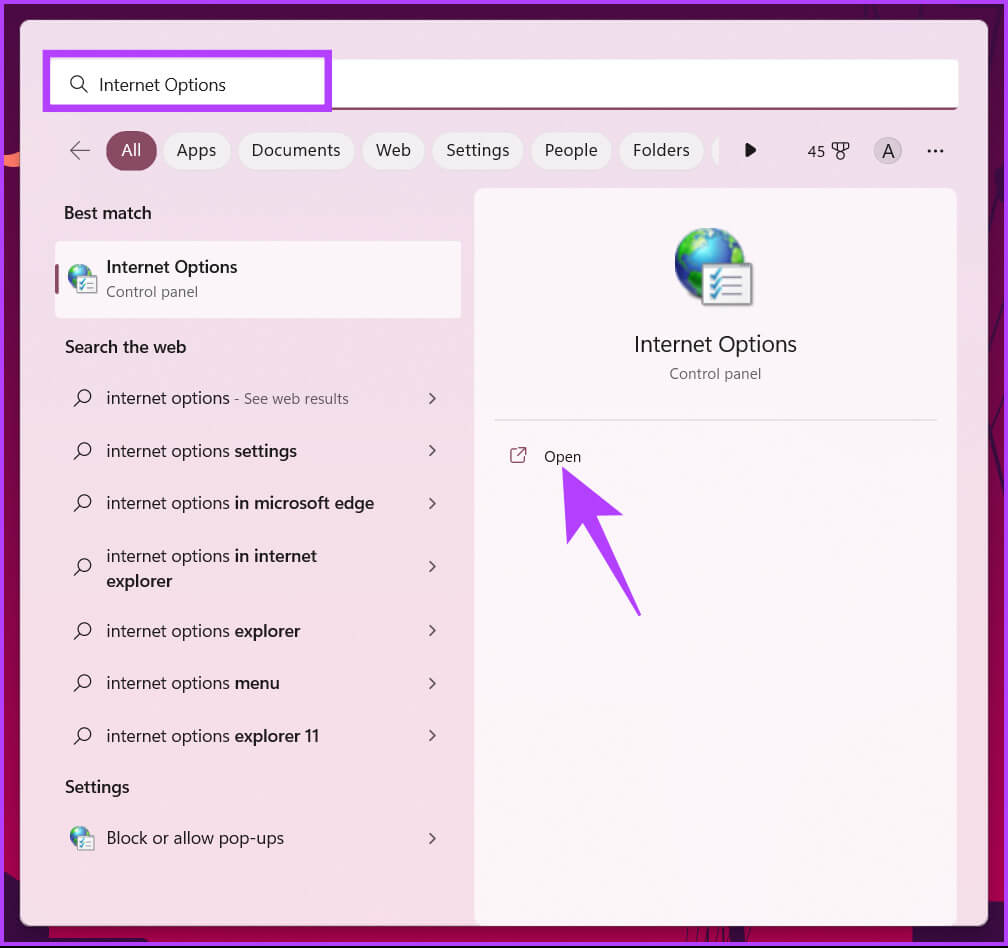Expand chevron for internet options in internet explorer
This screenshot has width=1008, height=948.
coord(432,566)
